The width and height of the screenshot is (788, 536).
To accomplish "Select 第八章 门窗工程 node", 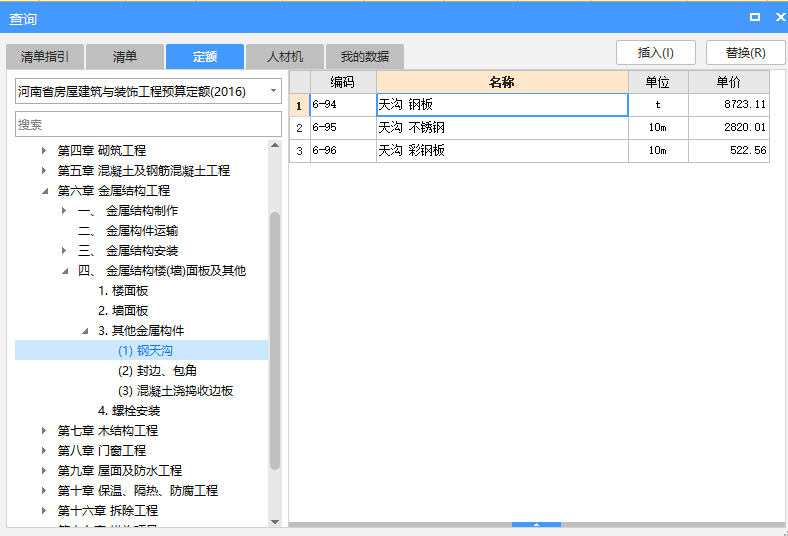I will [x=102, y=451].
